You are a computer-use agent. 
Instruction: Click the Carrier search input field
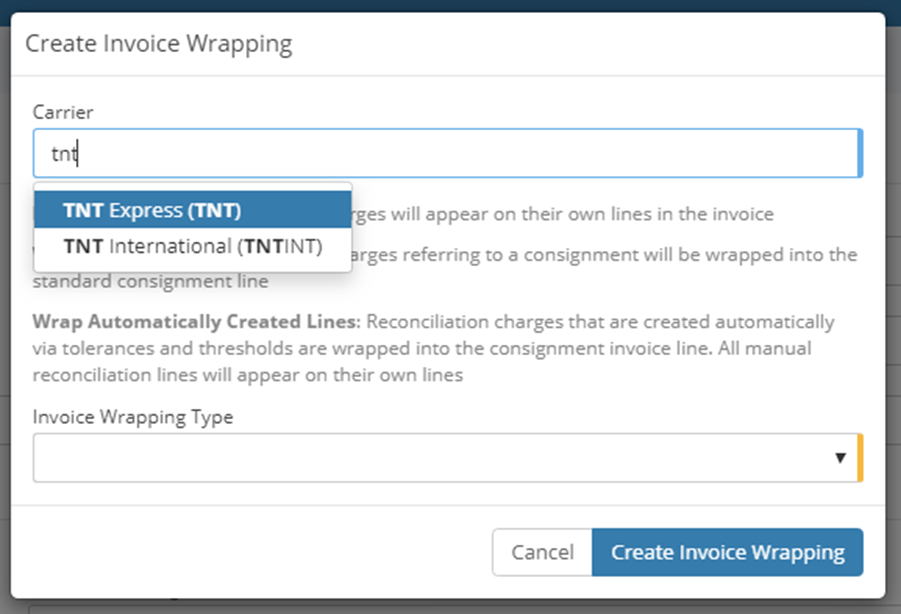pos(448,153)
